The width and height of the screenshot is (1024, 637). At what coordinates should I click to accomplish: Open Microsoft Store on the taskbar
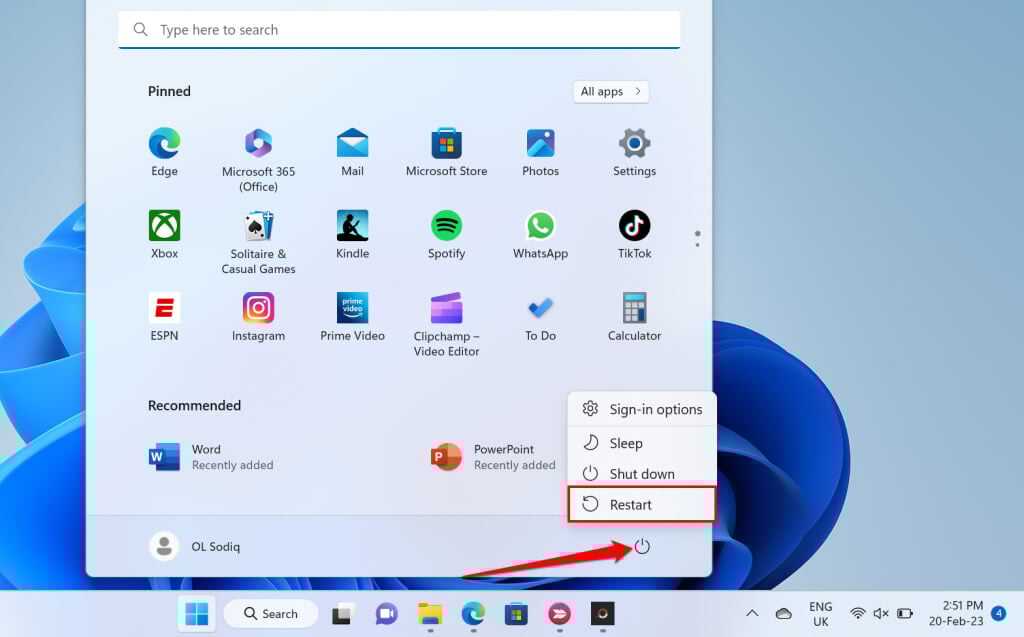click(x=516, y=613)
